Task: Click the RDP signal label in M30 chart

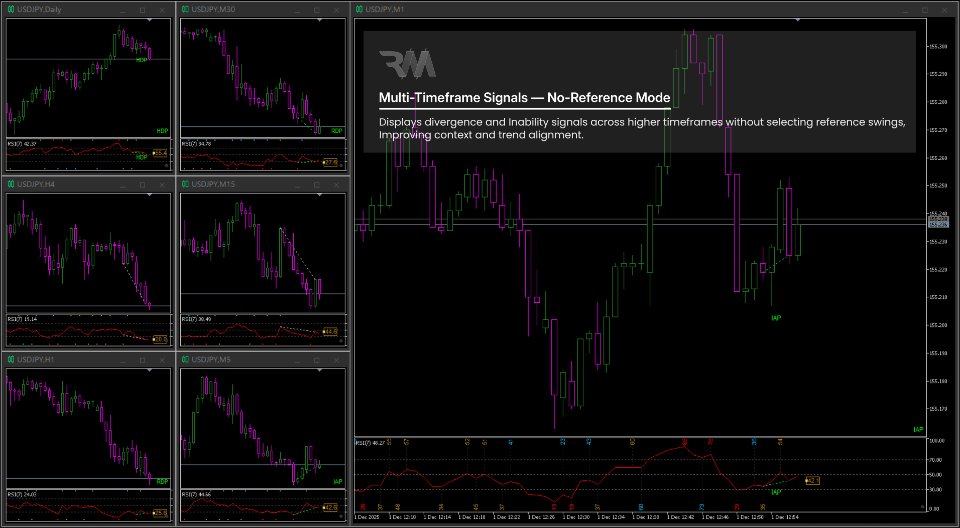Action: click(336, 131)
